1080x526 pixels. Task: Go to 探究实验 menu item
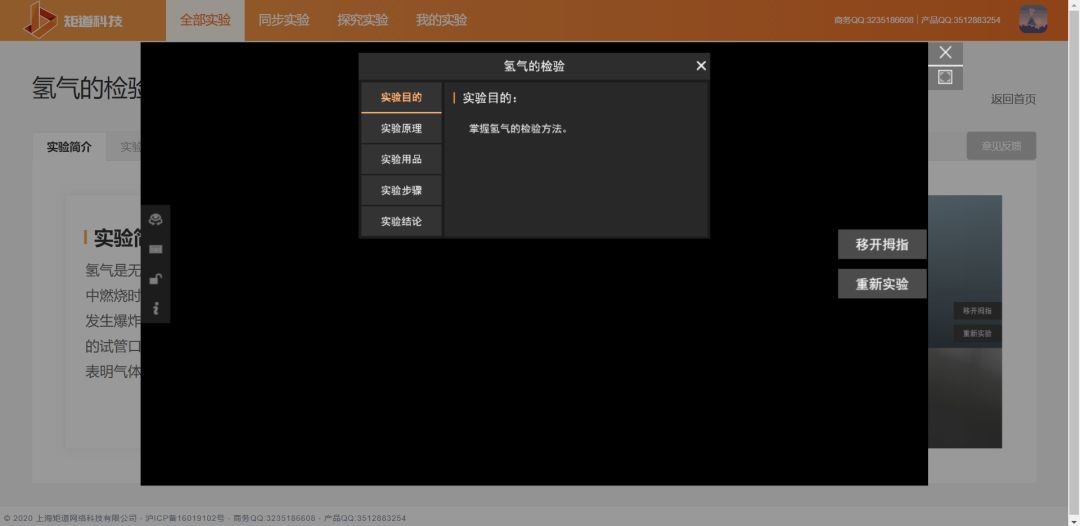click(362, 20)
